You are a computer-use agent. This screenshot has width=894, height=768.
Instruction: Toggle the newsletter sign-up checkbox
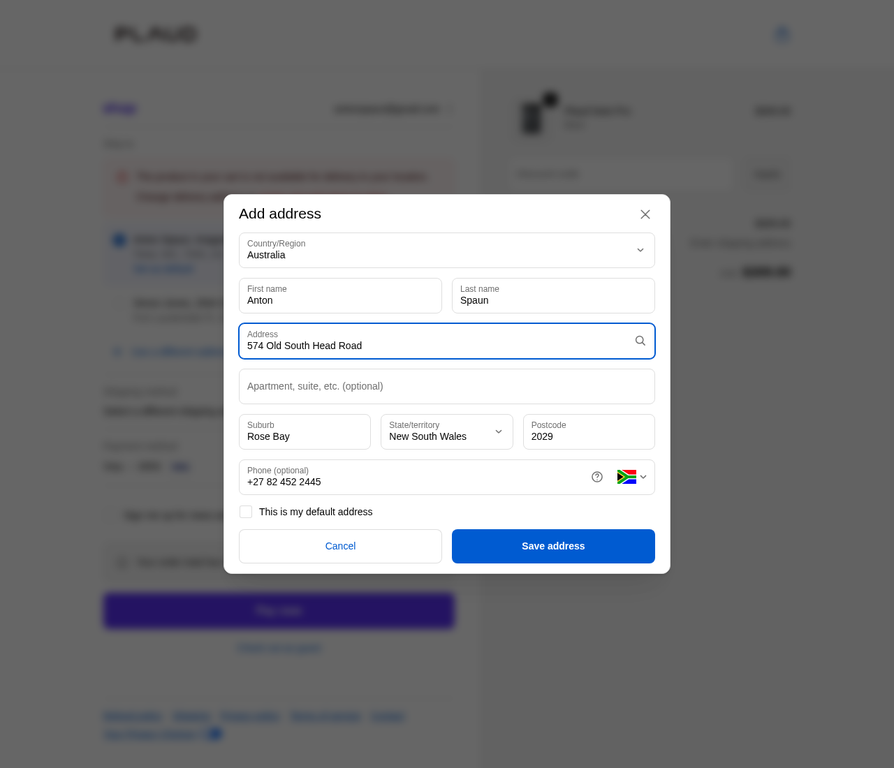(110, 514)
